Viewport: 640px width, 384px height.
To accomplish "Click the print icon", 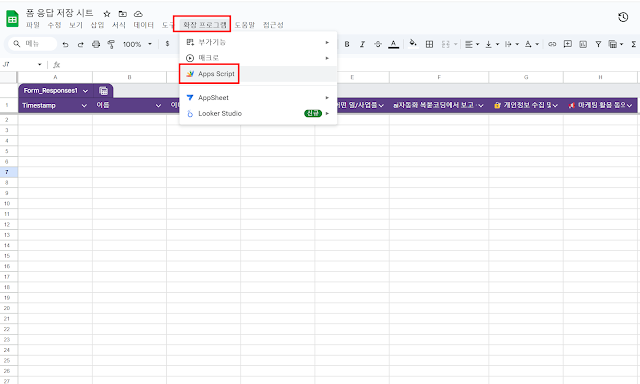I will (96, 44).
